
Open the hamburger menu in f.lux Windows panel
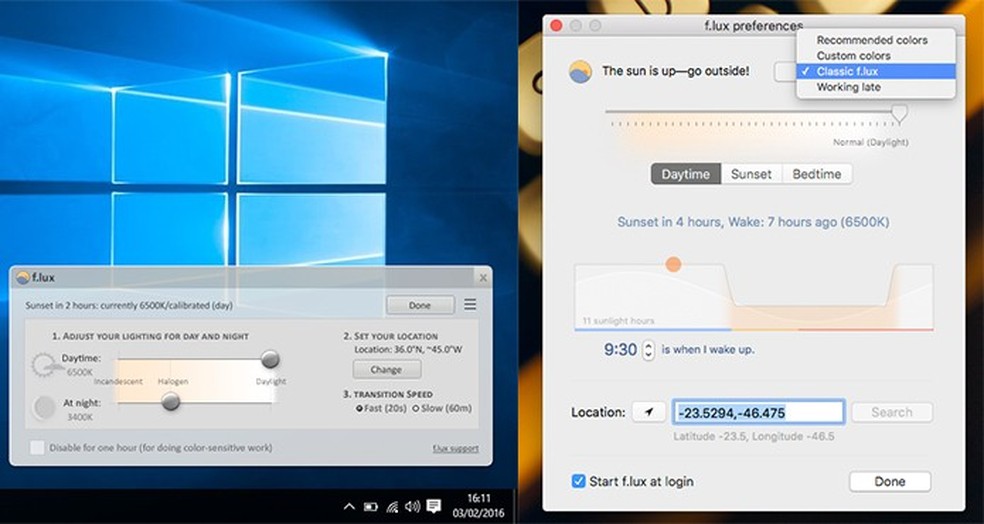(470, 305)
